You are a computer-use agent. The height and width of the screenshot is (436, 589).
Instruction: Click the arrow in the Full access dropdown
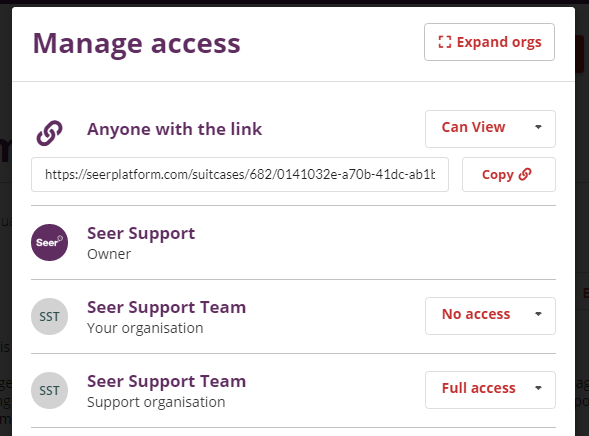[x=538, y=388]
